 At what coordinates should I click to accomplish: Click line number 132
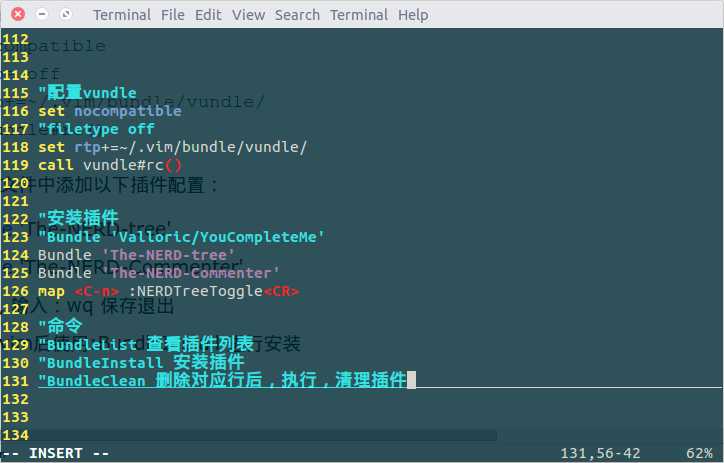pos(16,399)
